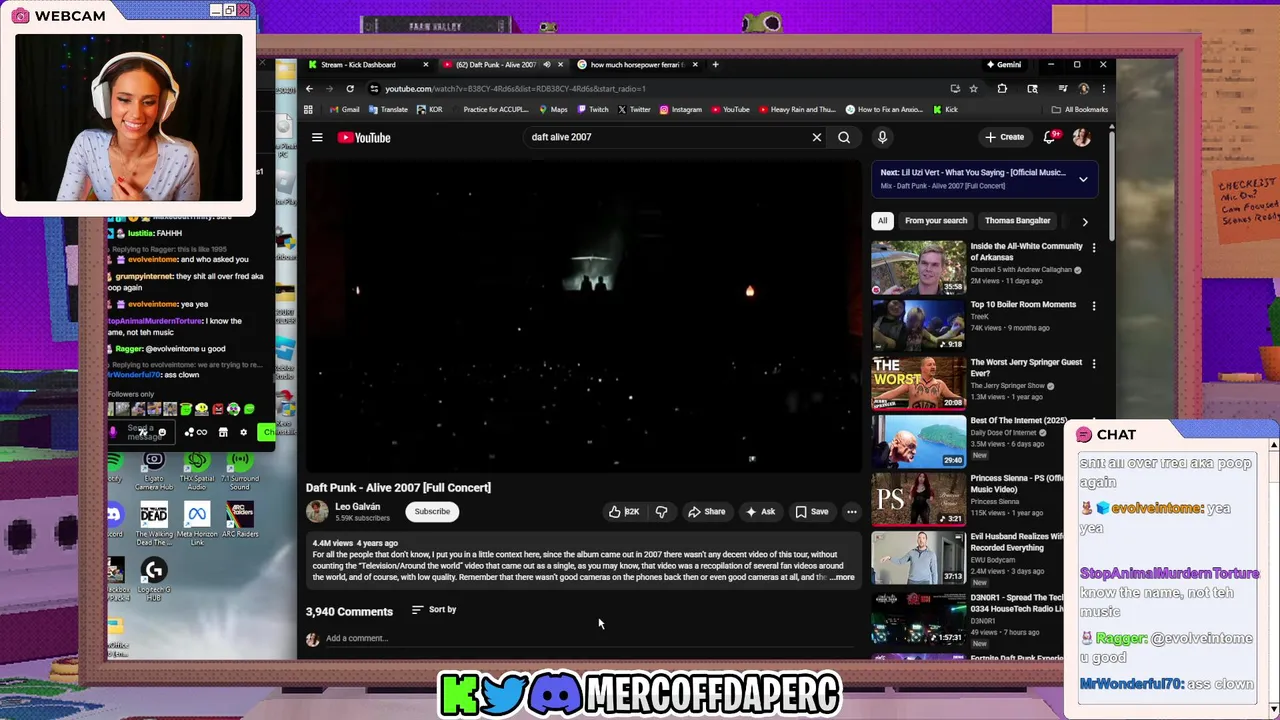Subscribe to Leo Galván channel
1280x720 pixels.
(x=432, y=512)
